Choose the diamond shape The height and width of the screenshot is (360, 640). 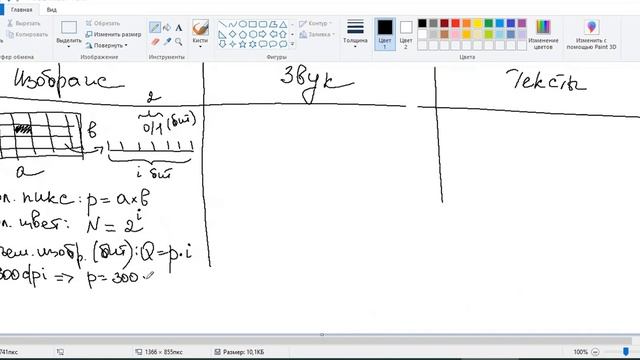click(232, 34)
